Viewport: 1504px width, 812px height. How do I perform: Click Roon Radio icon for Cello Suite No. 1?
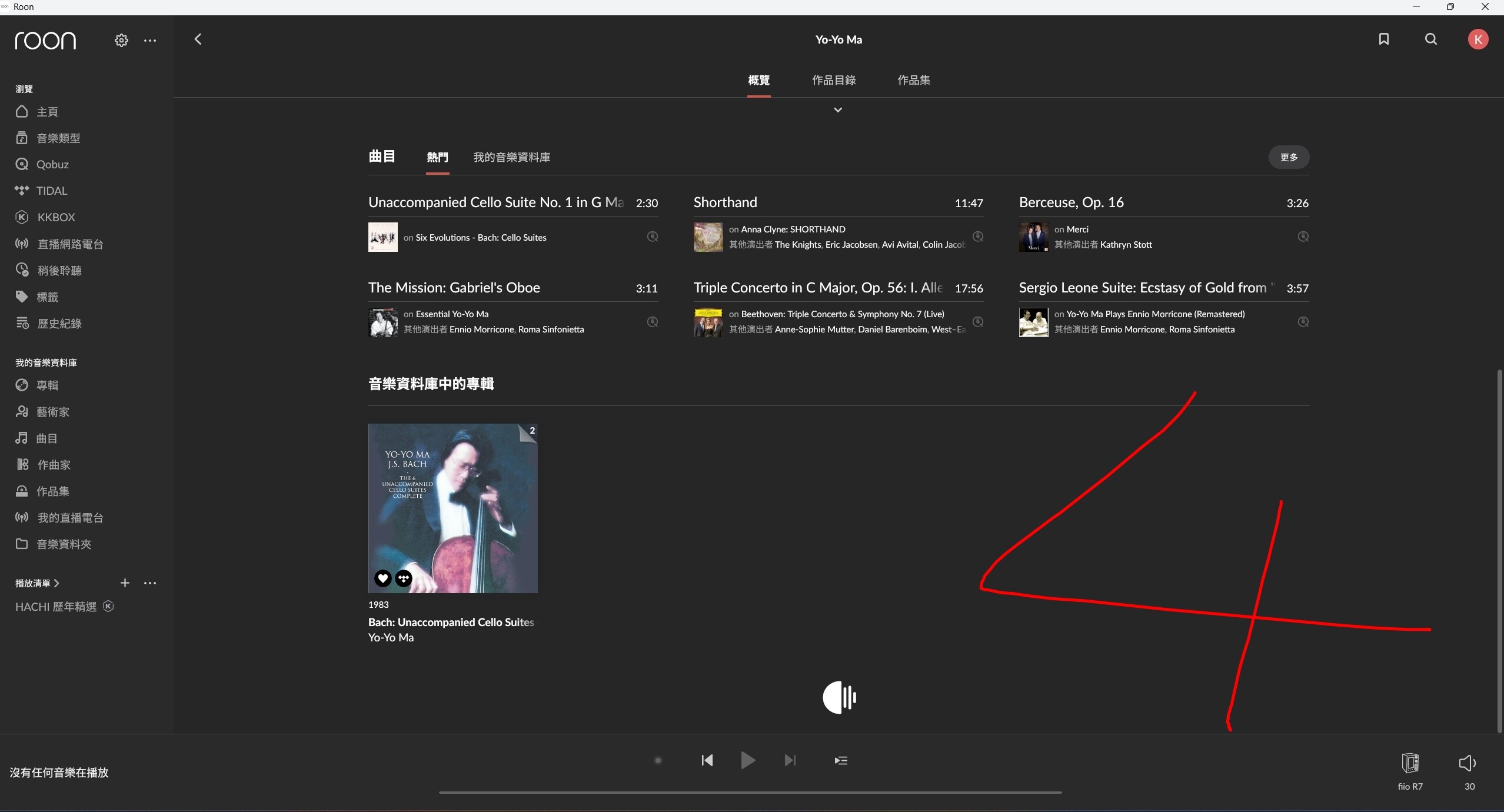coord(653,237)
